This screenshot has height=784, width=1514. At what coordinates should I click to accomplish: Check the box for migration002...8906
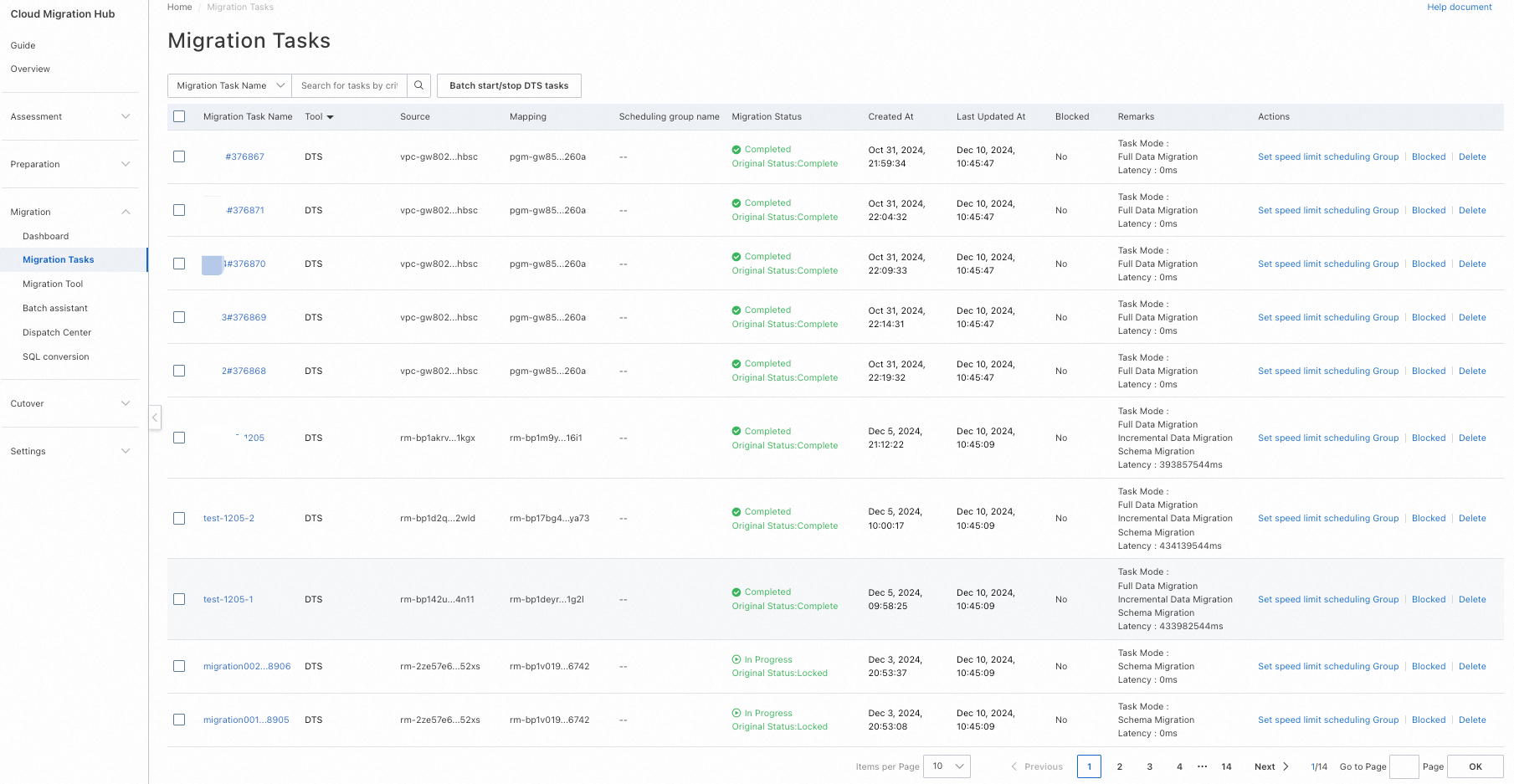click(179, 666)
